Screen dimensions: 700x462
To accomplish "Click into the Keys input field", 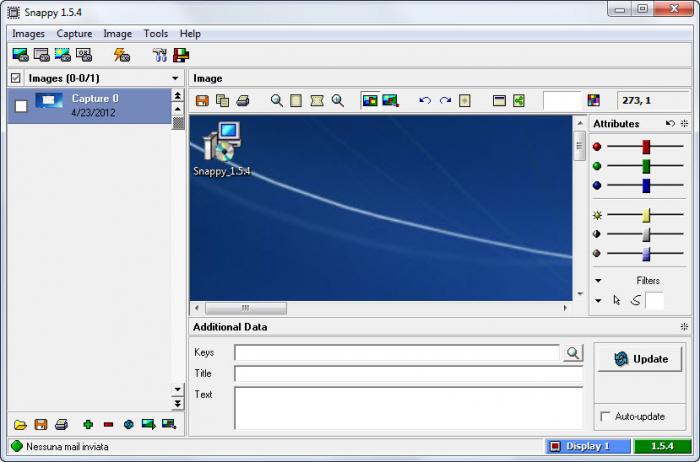I will pyautogui.click(x=397, y=353).
